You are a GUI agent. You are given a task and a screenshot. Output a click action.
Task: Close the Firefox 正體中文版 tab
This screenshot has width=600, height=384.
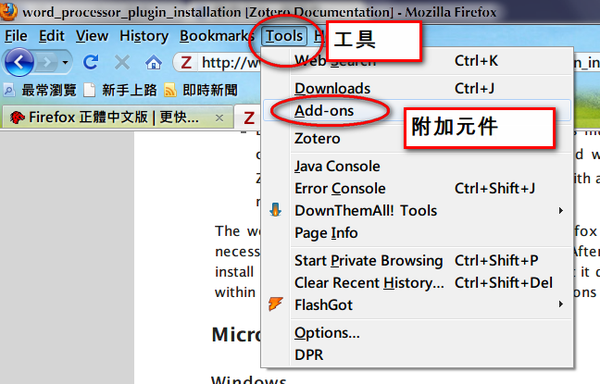[219, 118]
